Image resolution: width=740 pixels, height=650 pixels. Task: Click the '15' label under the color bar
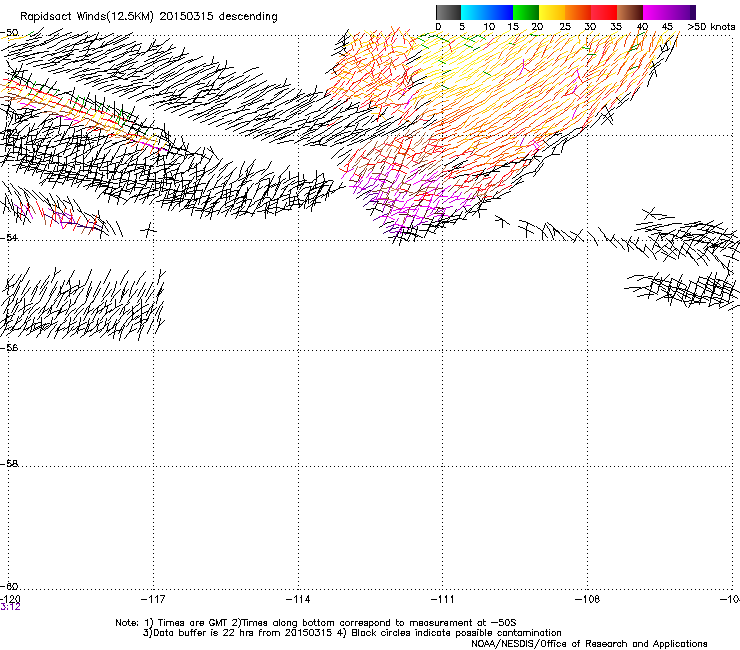pyautogui.click(x=513, y=27)
